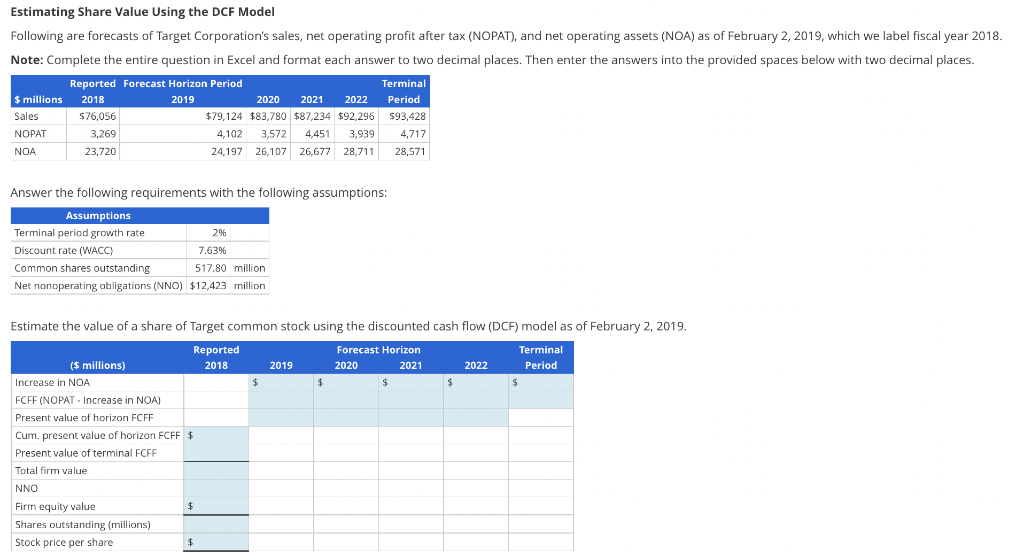The width and height of the screenshot is (1024, 556).
Task: Click FCFF Terminal Period input field
Action: coord(541,400)
